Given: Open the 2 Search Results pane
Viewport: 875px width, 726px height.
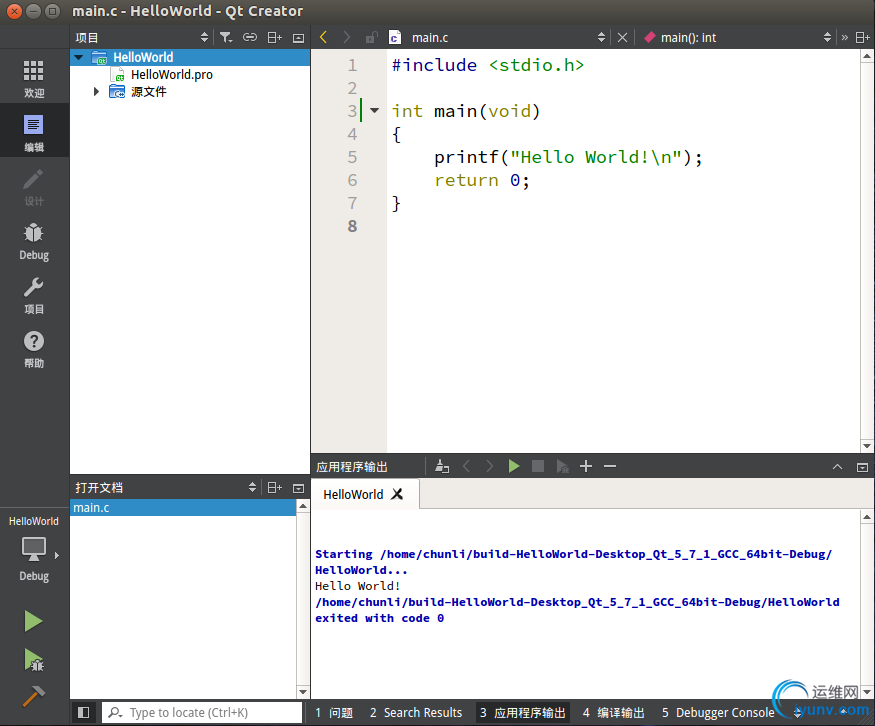Looking at the screenshot, I should tap(416, 713).
